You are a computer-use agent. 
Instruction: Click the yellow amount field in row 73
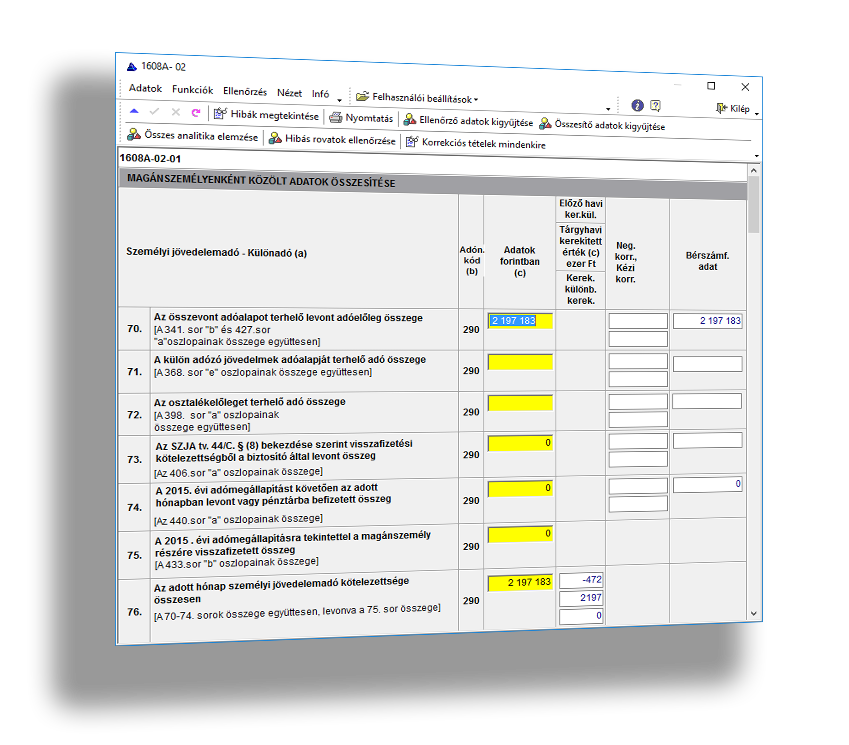[x=520, y=443]
